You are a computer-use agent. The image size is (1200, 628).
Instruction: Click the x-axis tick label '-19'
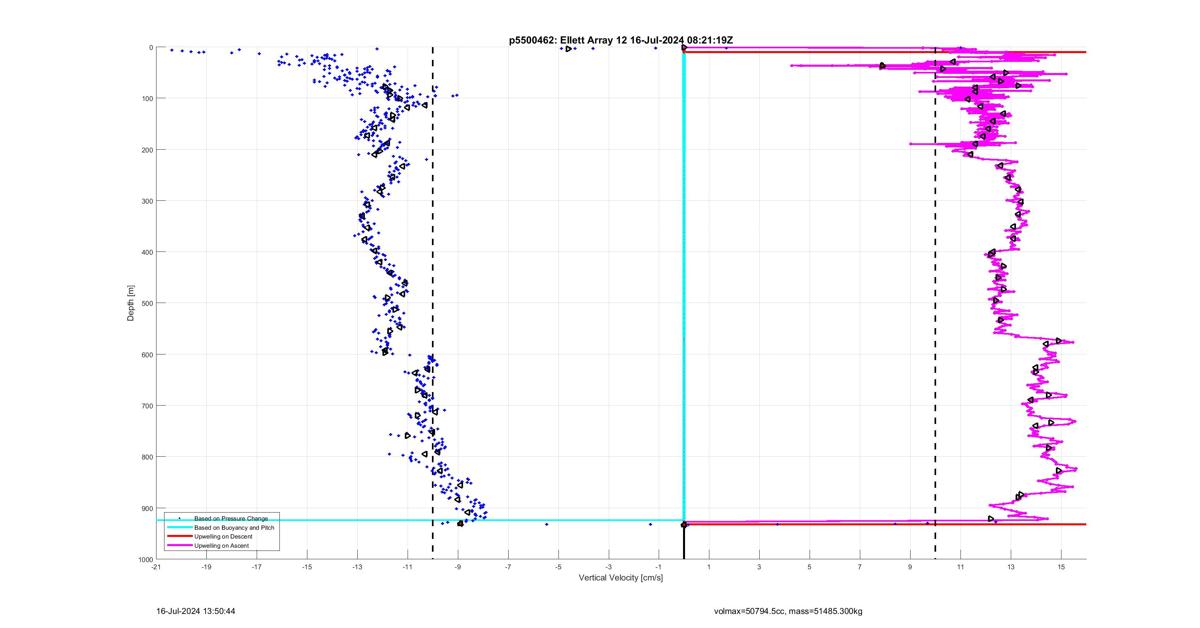(207, 568)
